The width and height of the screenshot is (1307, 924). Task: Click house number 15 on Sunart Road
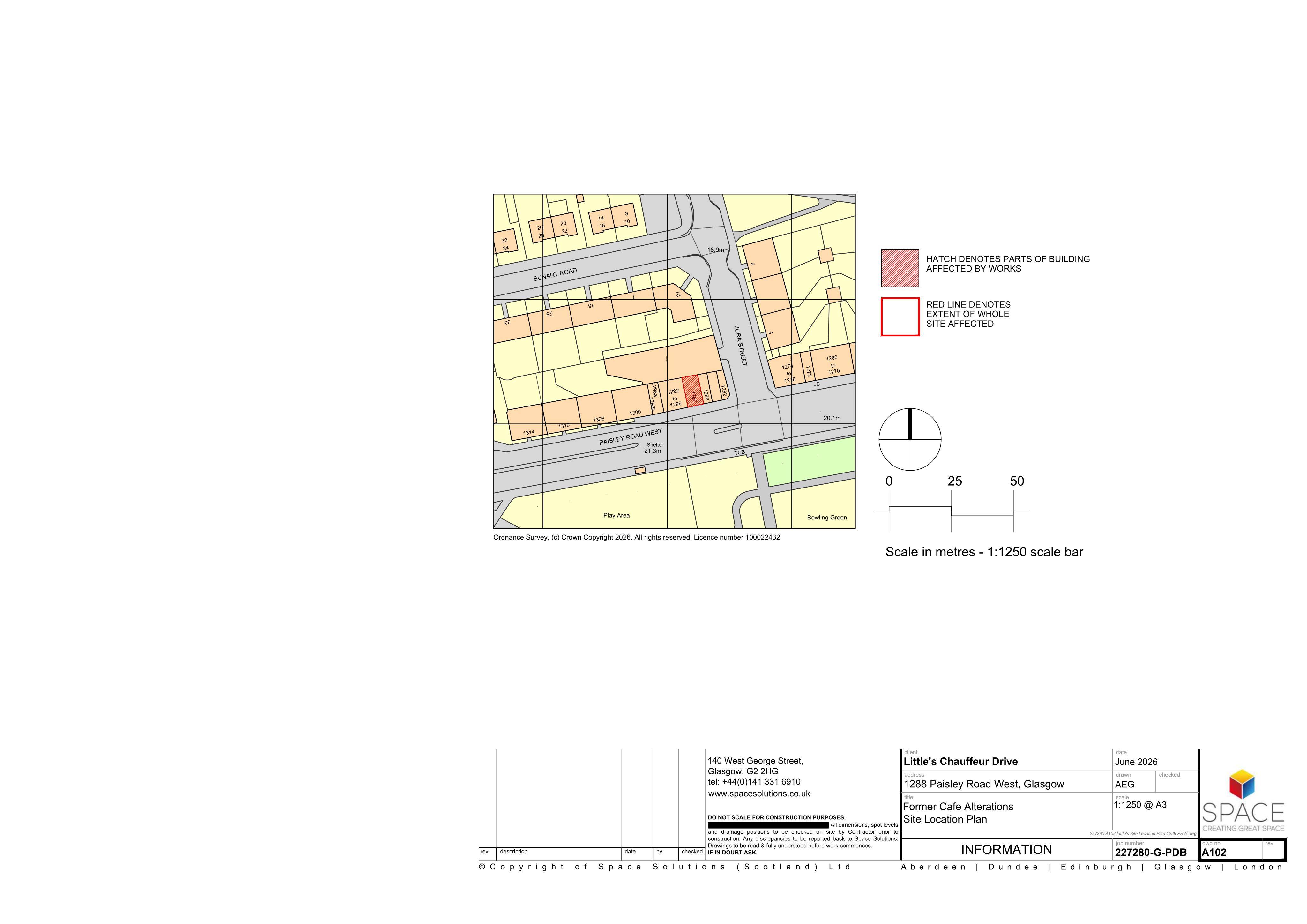tap(590, 305)
